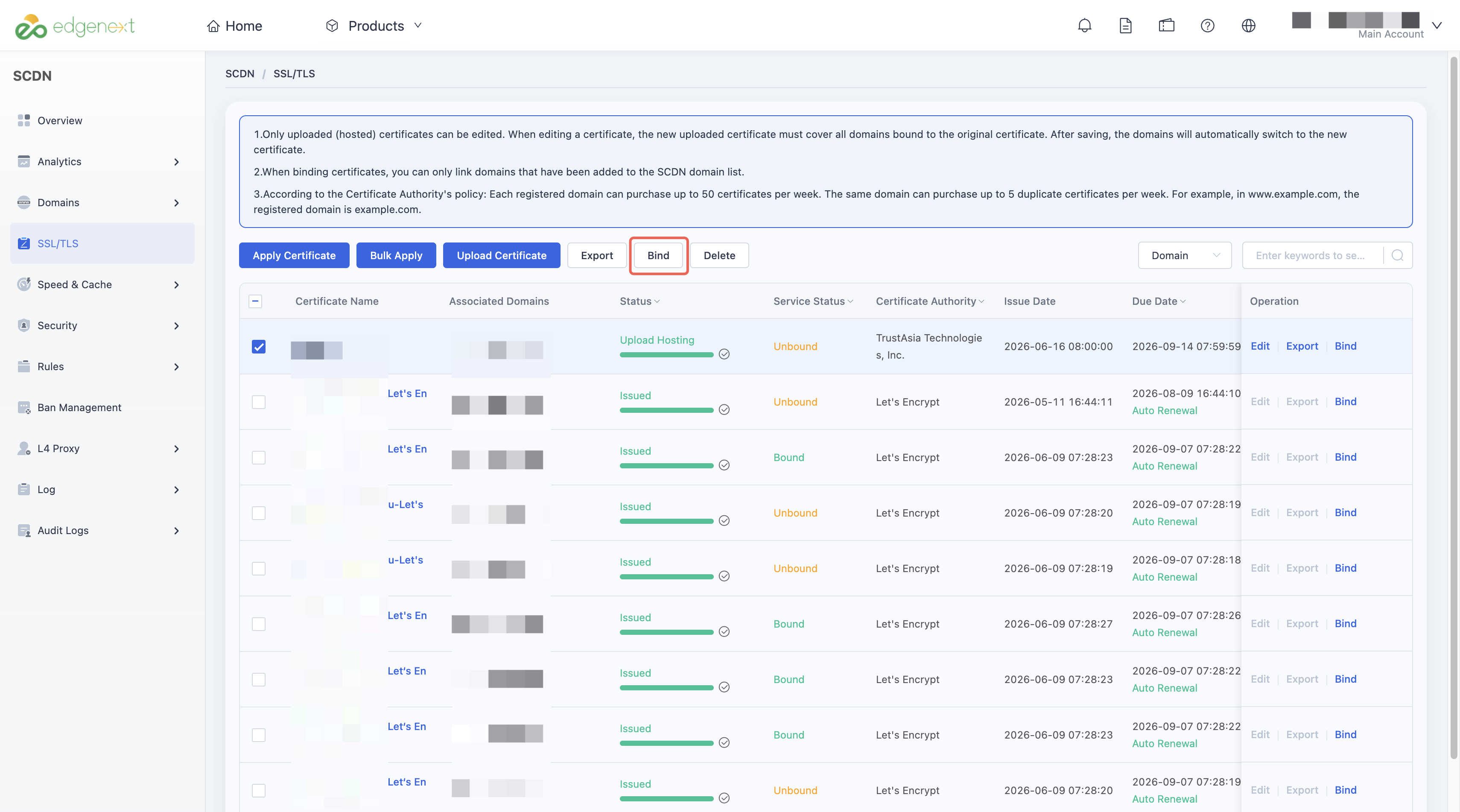Click the Bulk Apply button

click(396, 256)
